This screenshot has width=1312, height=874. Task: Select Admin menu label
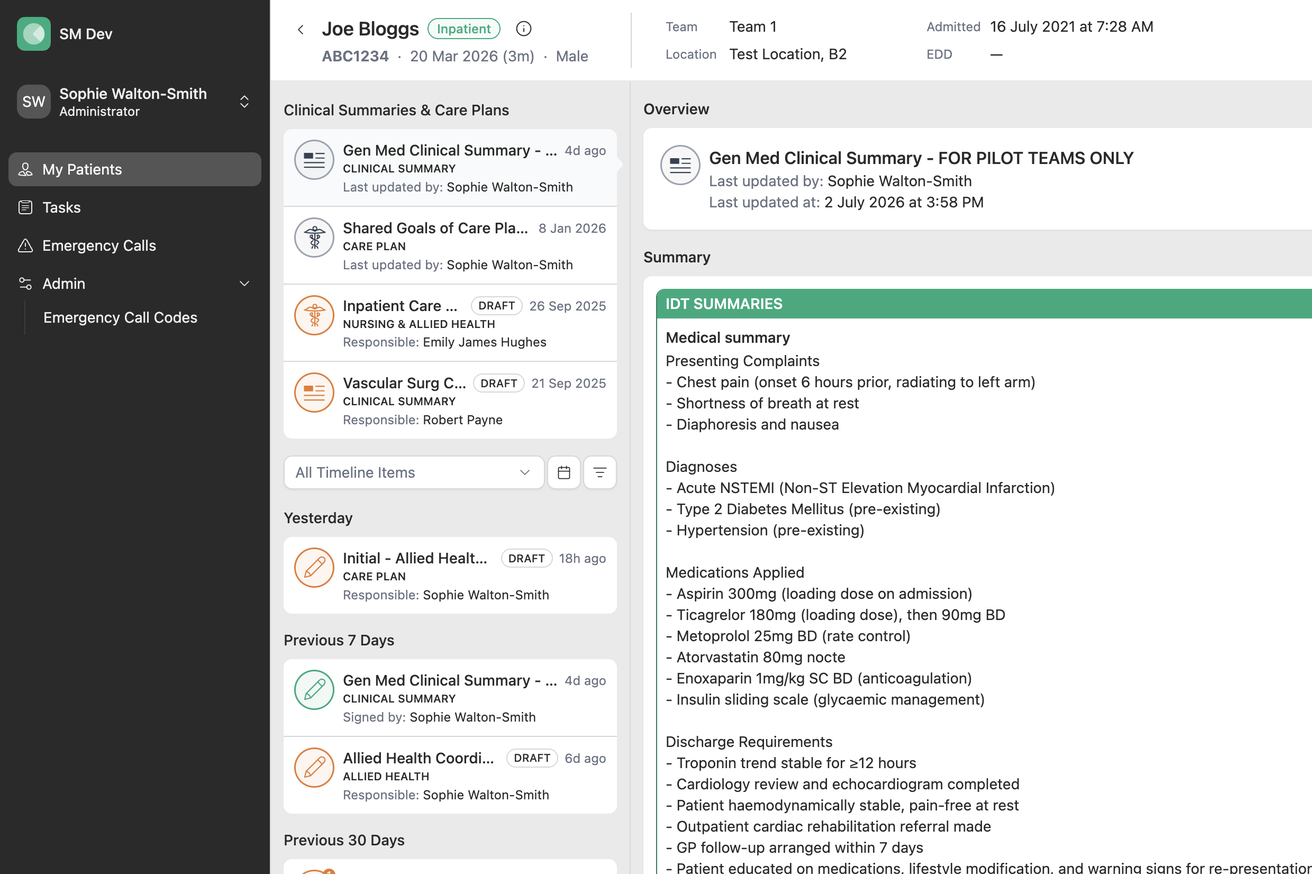pyautogui.click(x=64, y=283)
